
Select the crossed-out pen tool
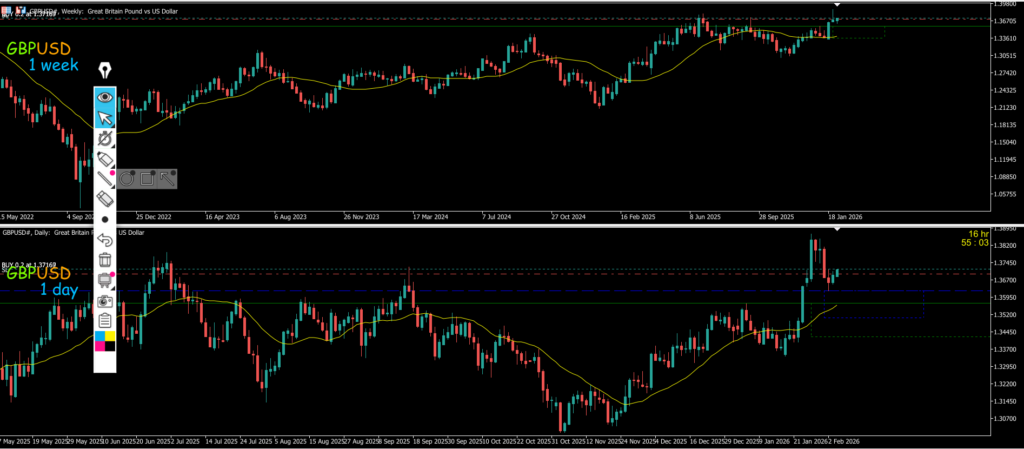pyautogui.click(x=105, y=139)
